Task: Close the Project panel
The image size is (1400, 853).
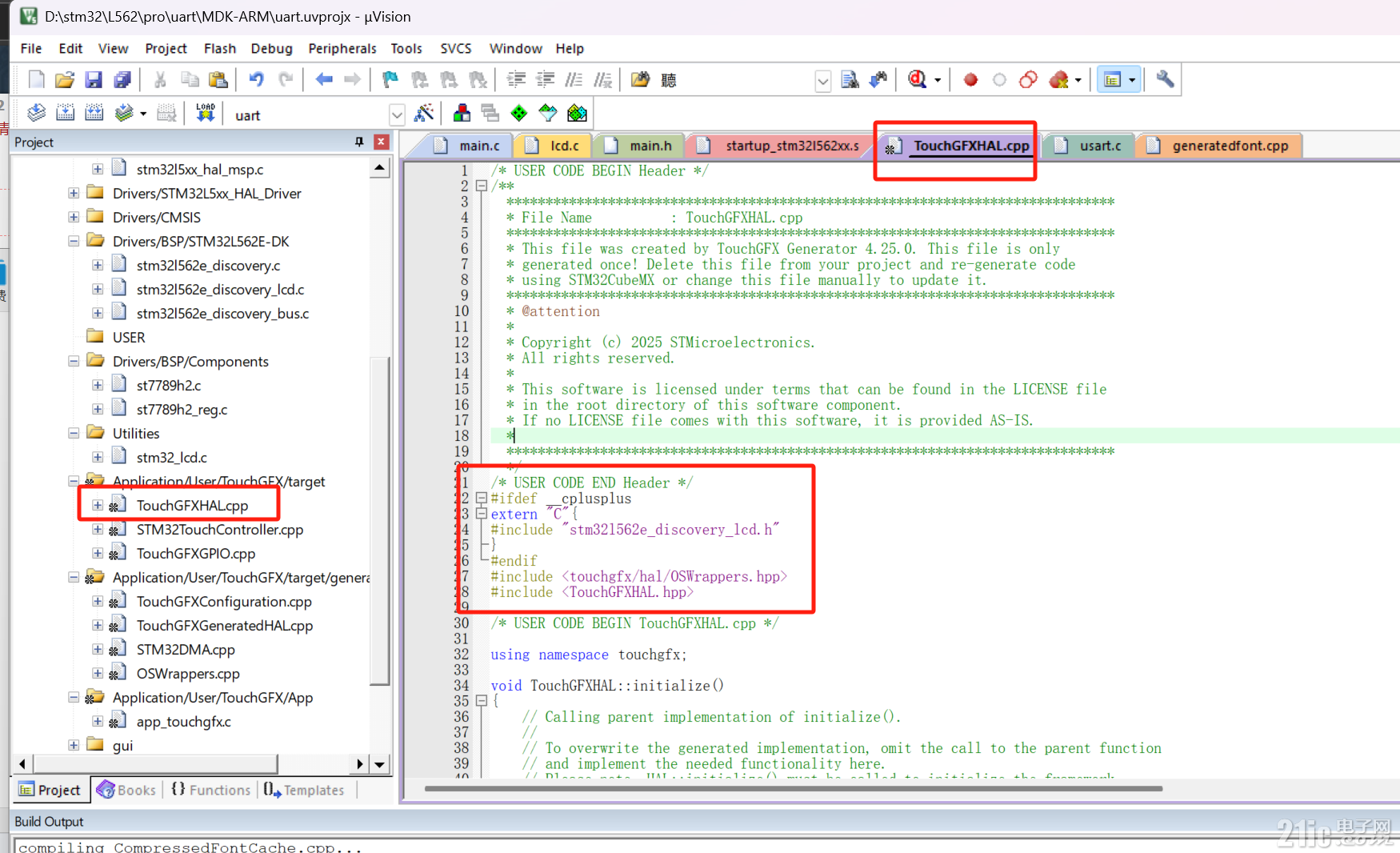Action: (x=382, y=142)
